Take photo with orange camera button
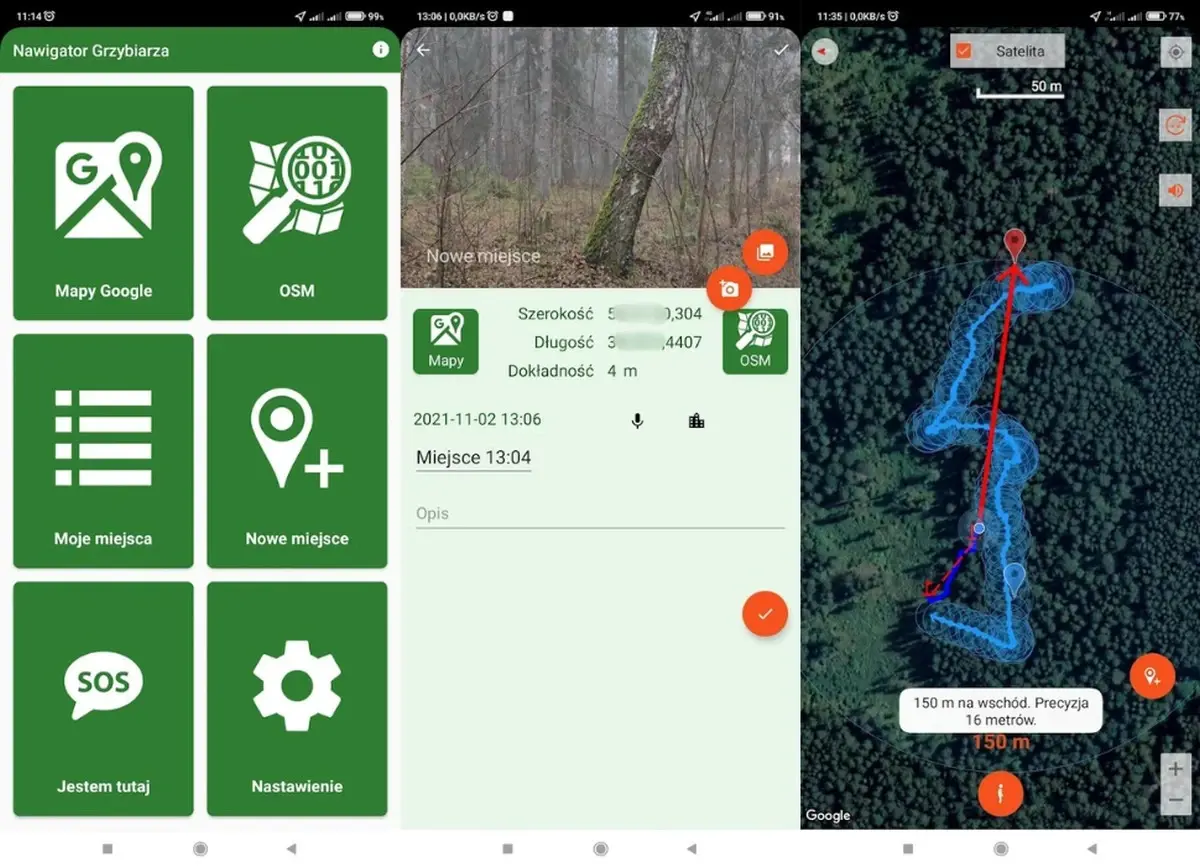1200x868 pixels. (729, 289)
